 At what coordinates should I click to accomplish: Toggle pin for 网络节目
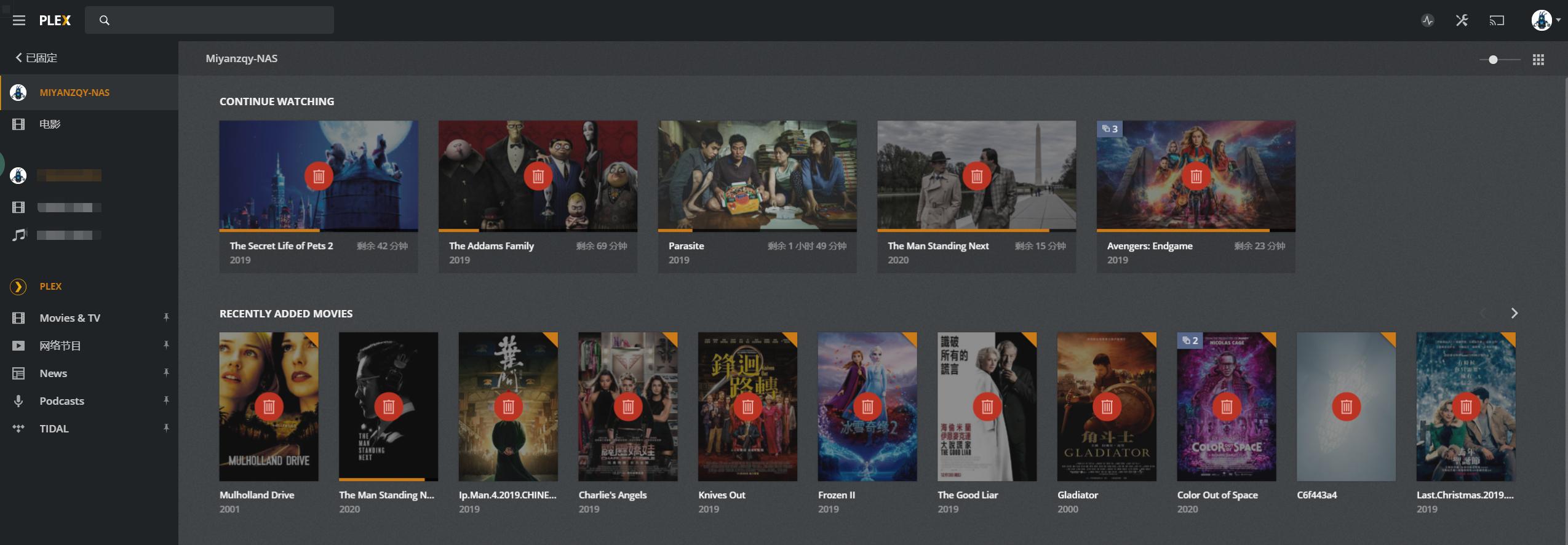coord(166,345)
